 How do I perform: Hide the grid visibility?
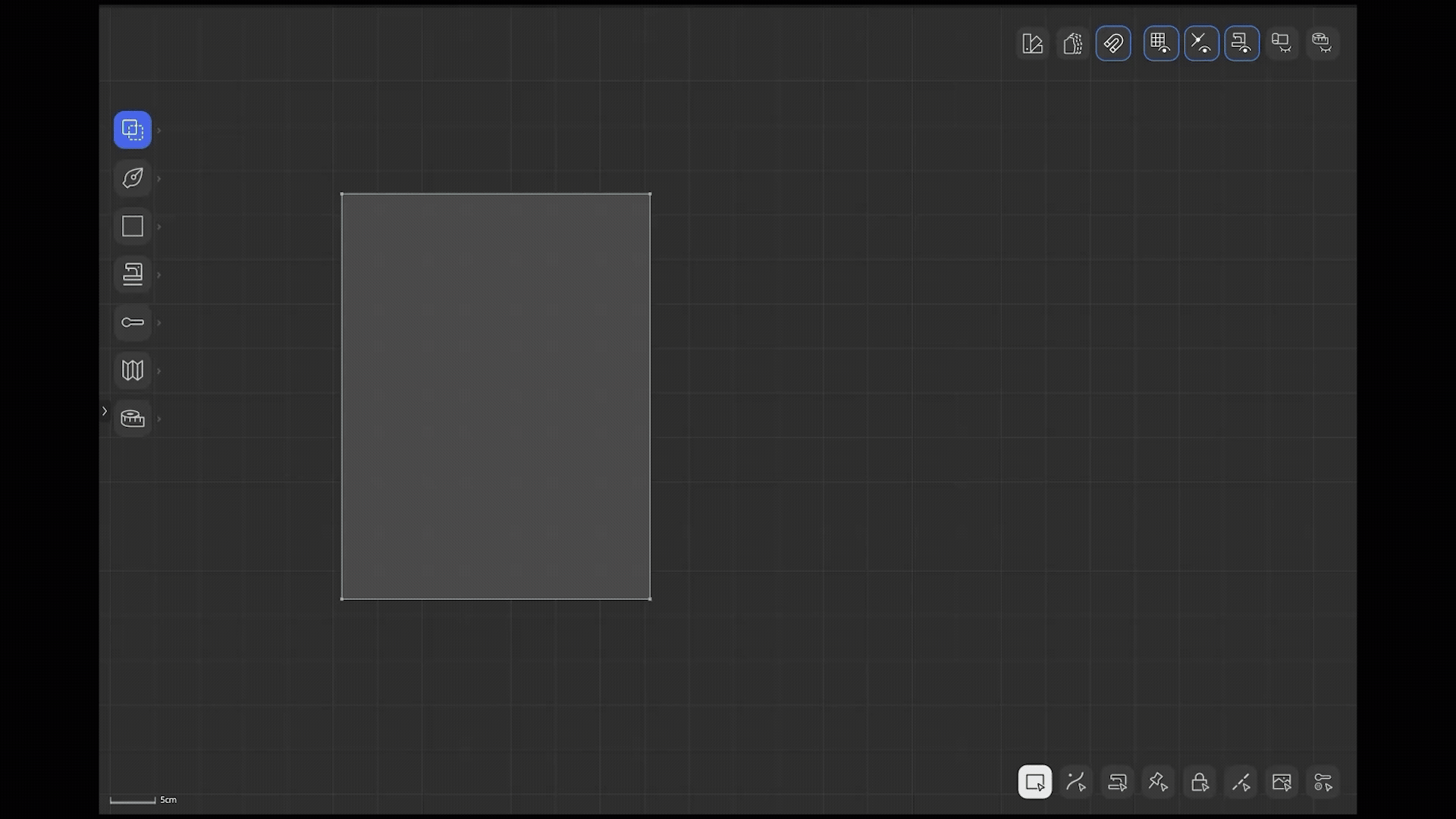[x=1161, y=43]
